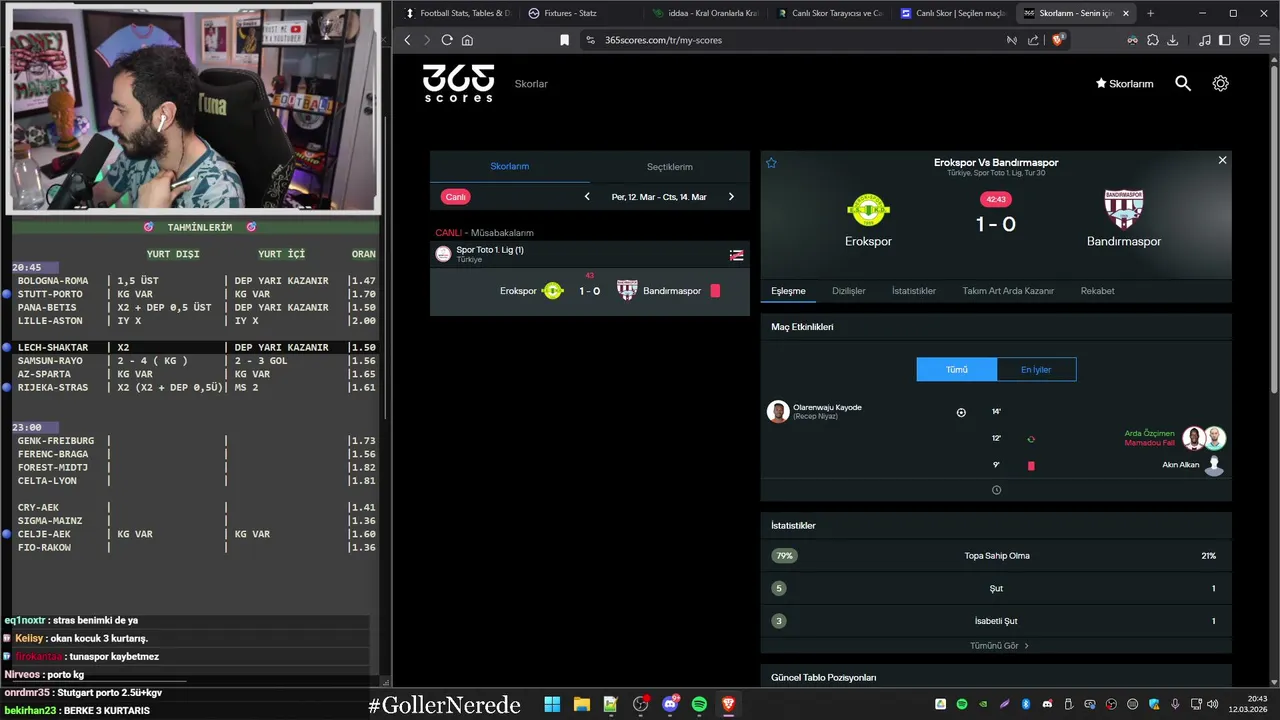Switch to Canlı Skor | Seçilen maçlar tab

point(954,13)
